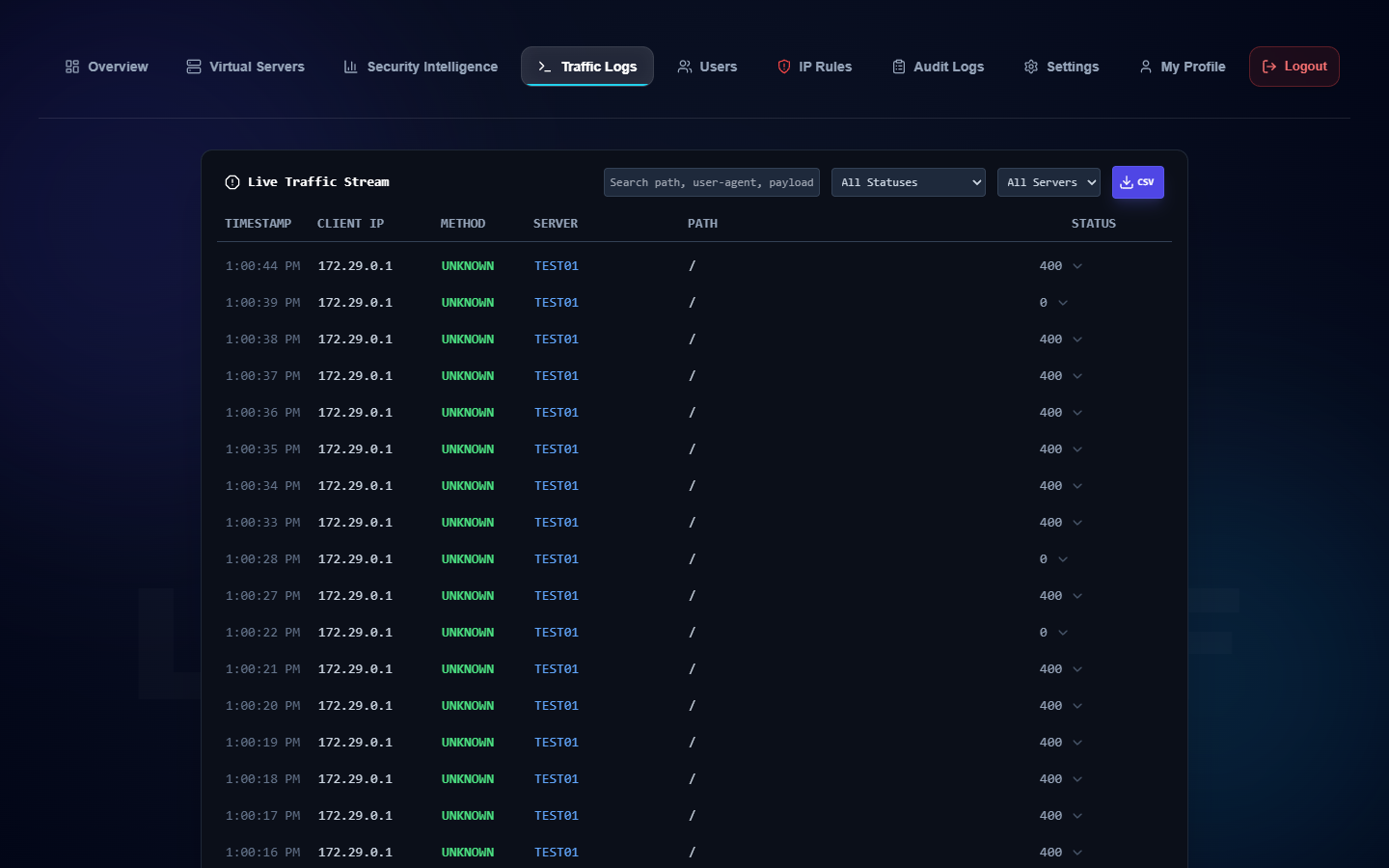Image resolution: width=1389 pixels, height=868 pixels.
Task: Expand the 1:00:34 PM log row chevron
Action: click(x=1077, y=486)
